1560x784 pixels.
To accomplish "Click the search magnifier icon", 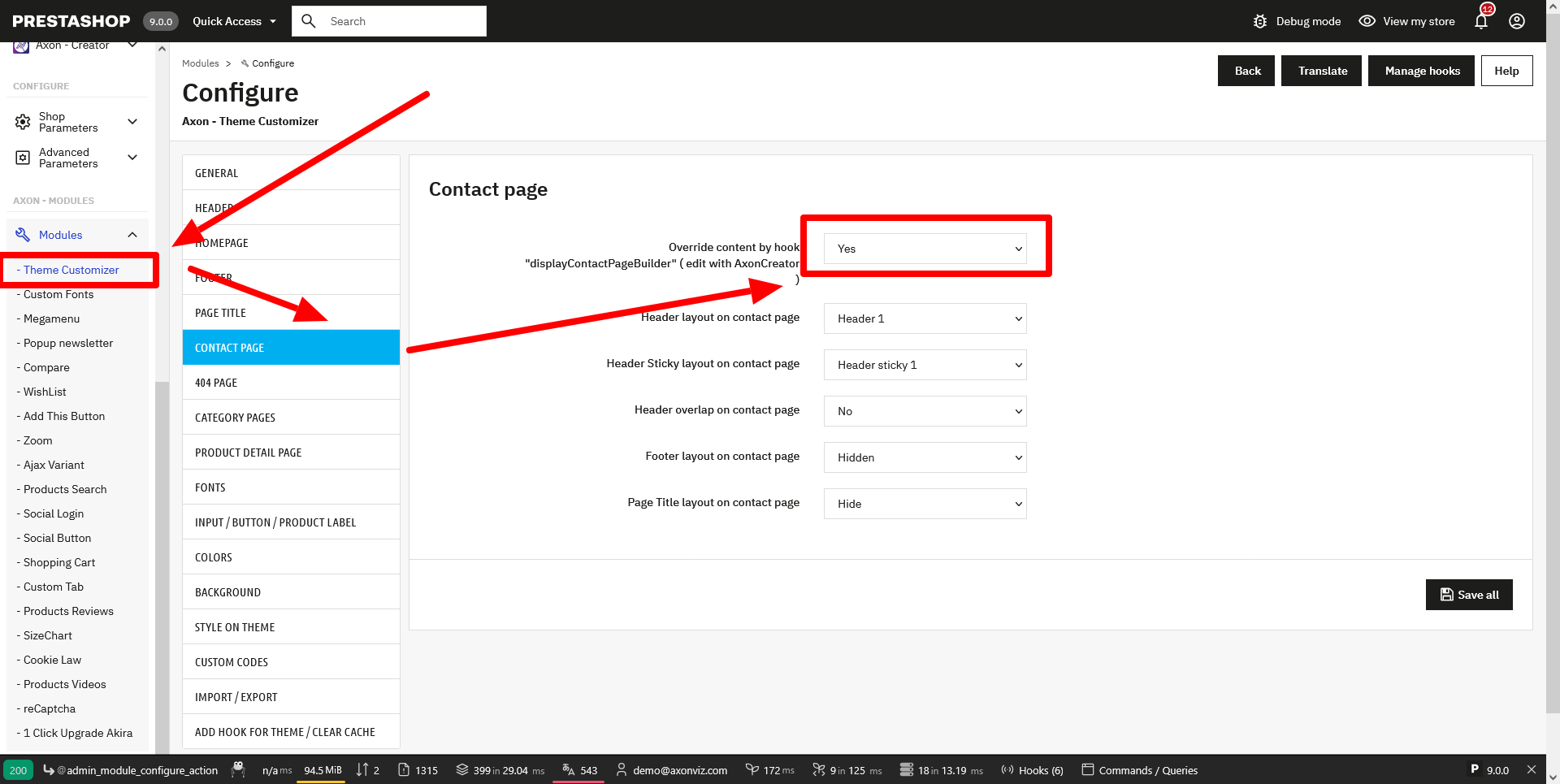I will [x=309, y=21].
